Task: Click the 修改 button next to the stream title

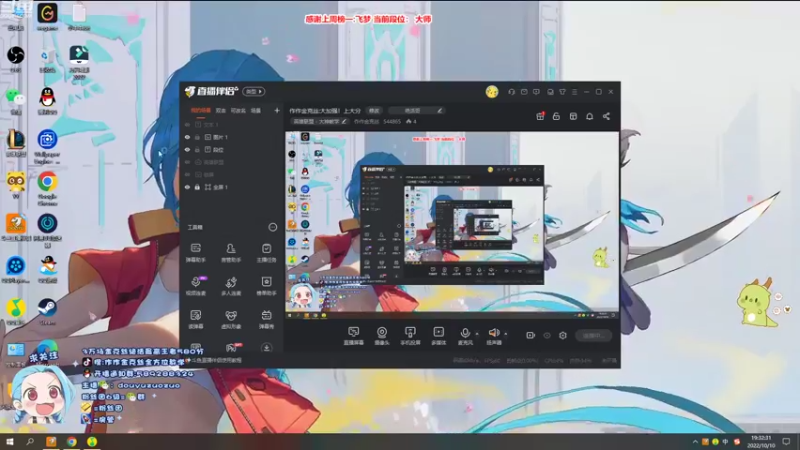Action: (x=374, y=110)
